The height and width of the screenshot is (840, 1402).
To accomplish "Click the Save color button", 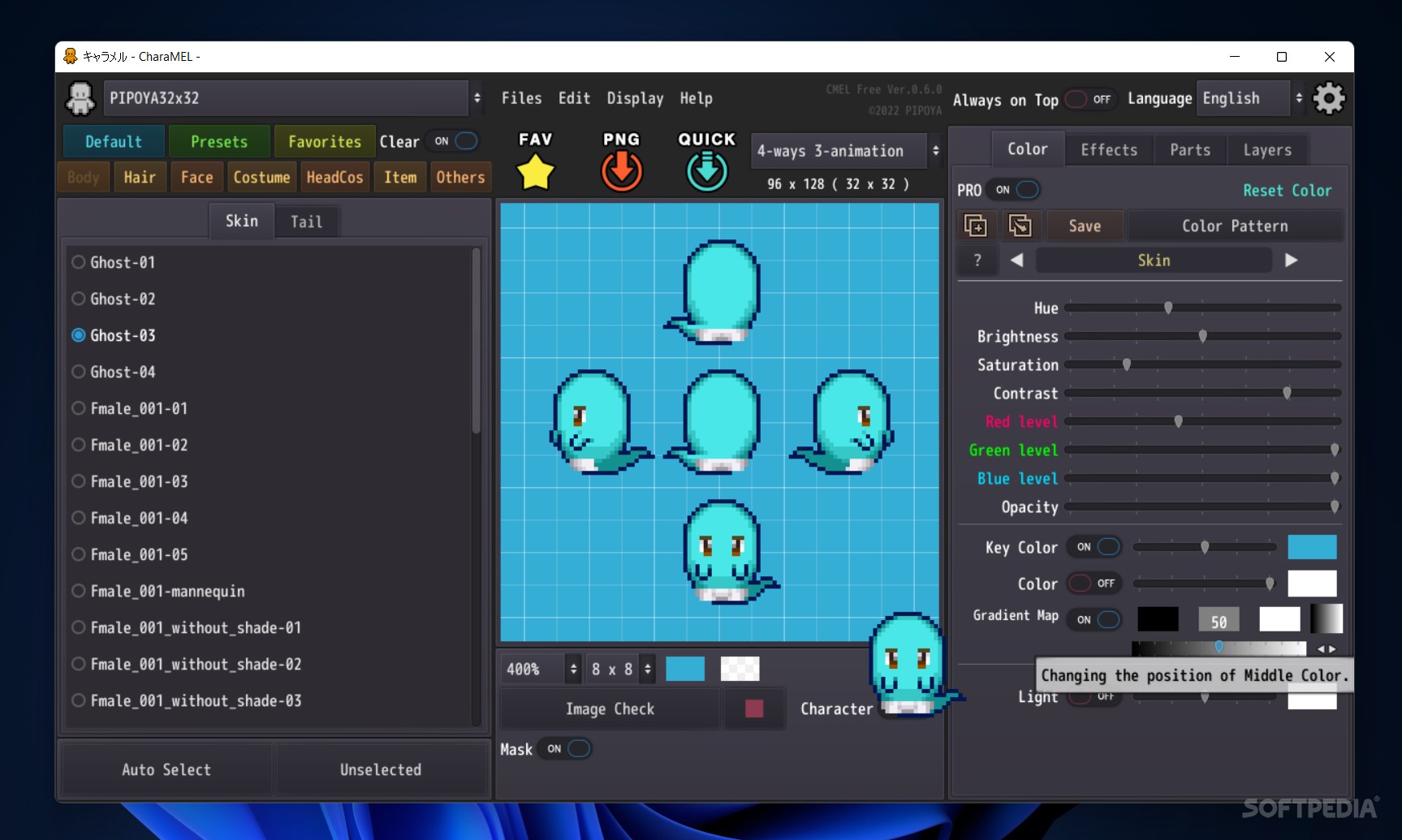I will point(1085,226).
